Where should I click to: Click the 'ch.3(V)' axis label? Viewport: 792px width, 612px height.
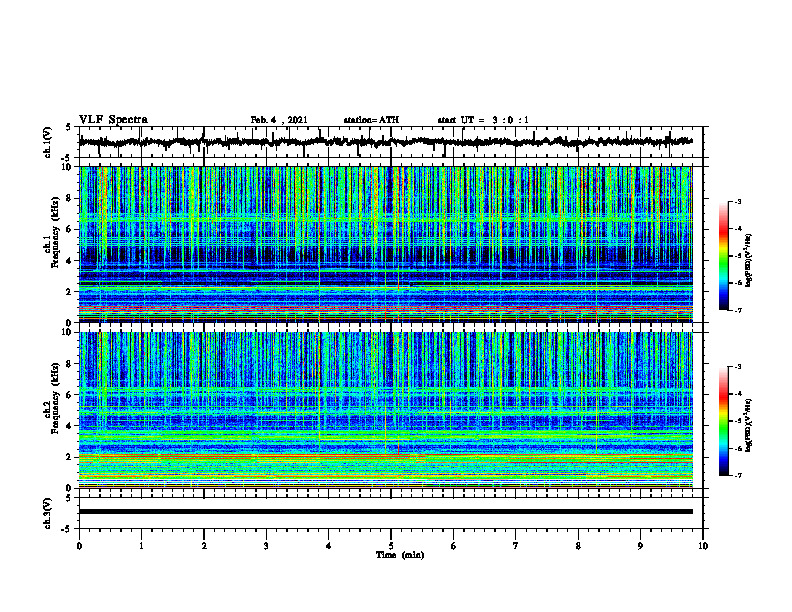(x=48, y=514)
